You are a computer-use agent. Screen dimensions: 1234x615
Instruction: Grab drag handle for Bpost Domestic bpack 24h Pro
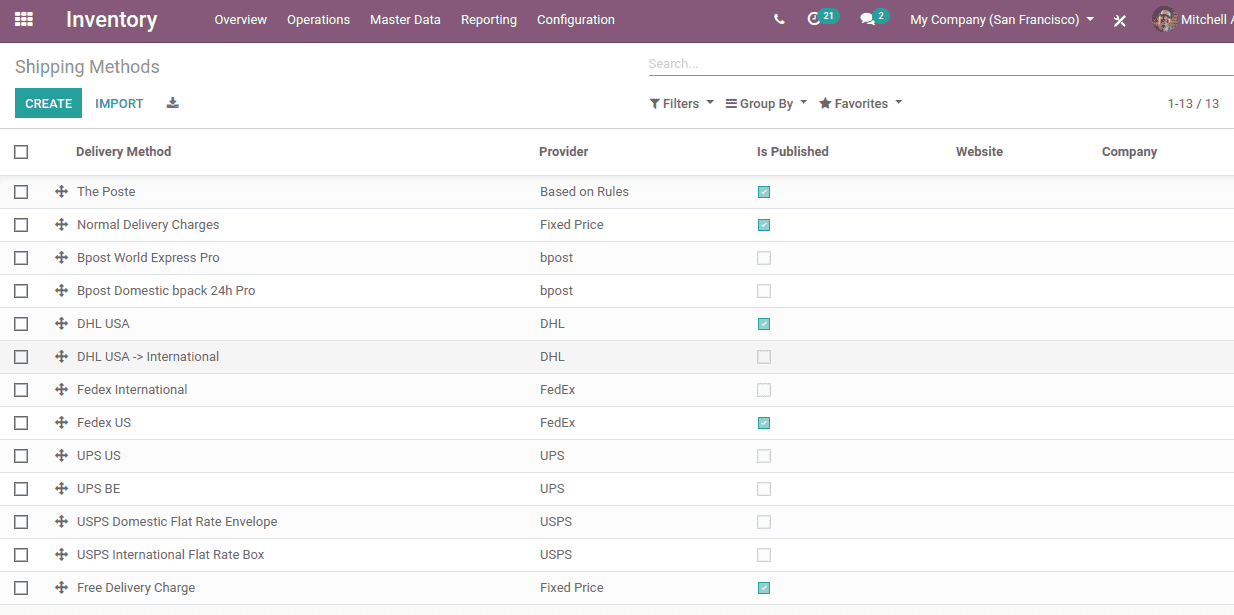(x=61, y=291)
